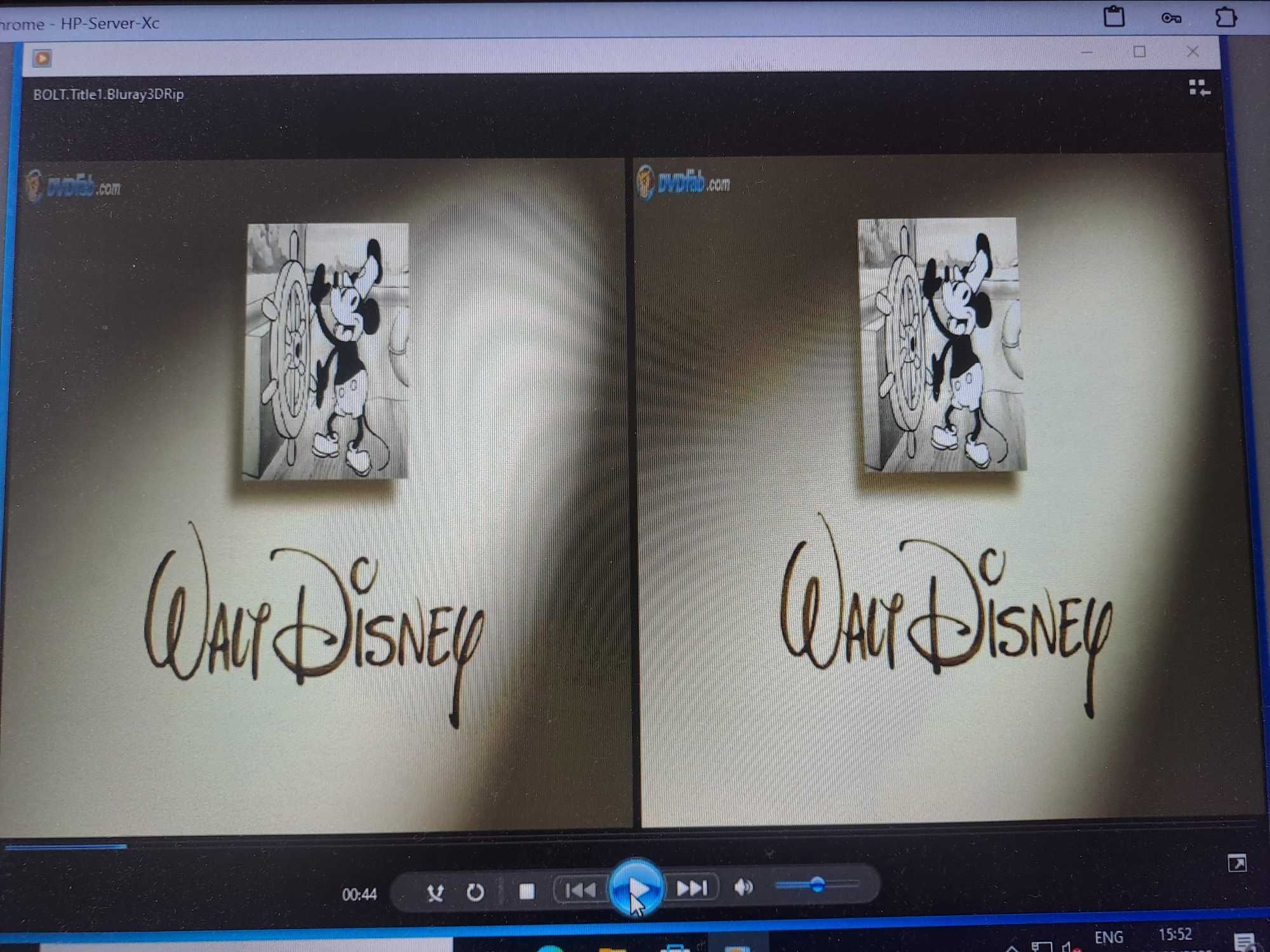Open full screen view icon
The height and width of the screenshot is (952, 1270).
pos(1237,863)
